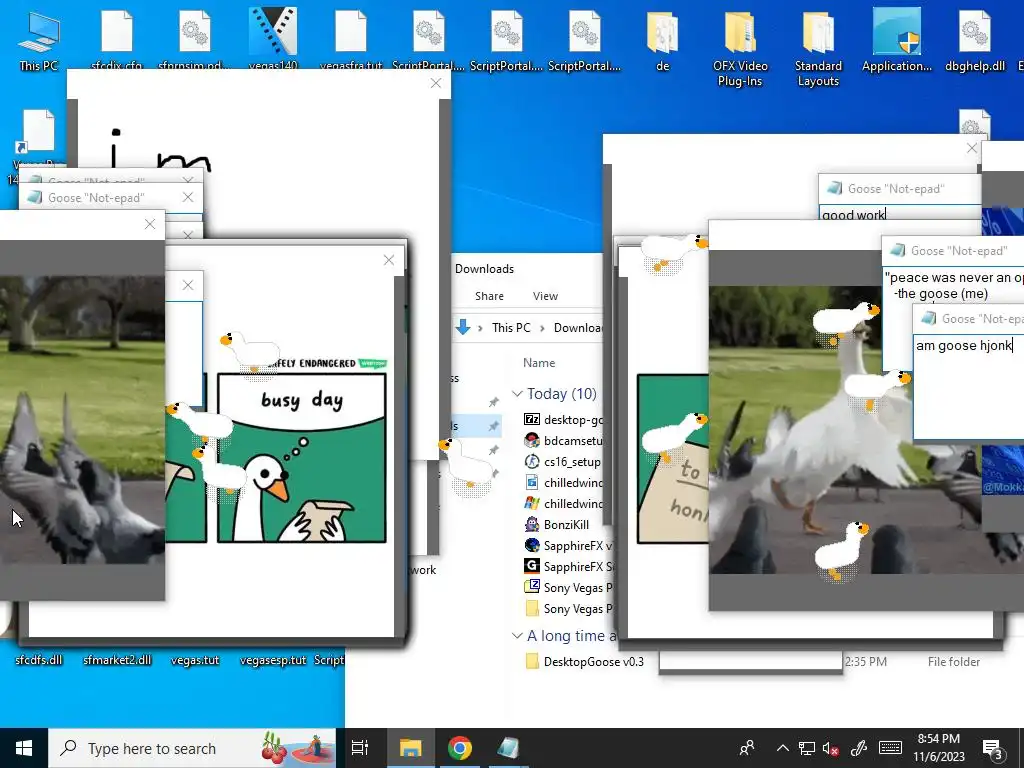1024x768 pixels.
Task: Open the Share ribbon tab in Downloads
Action: (x=489, y=296)
